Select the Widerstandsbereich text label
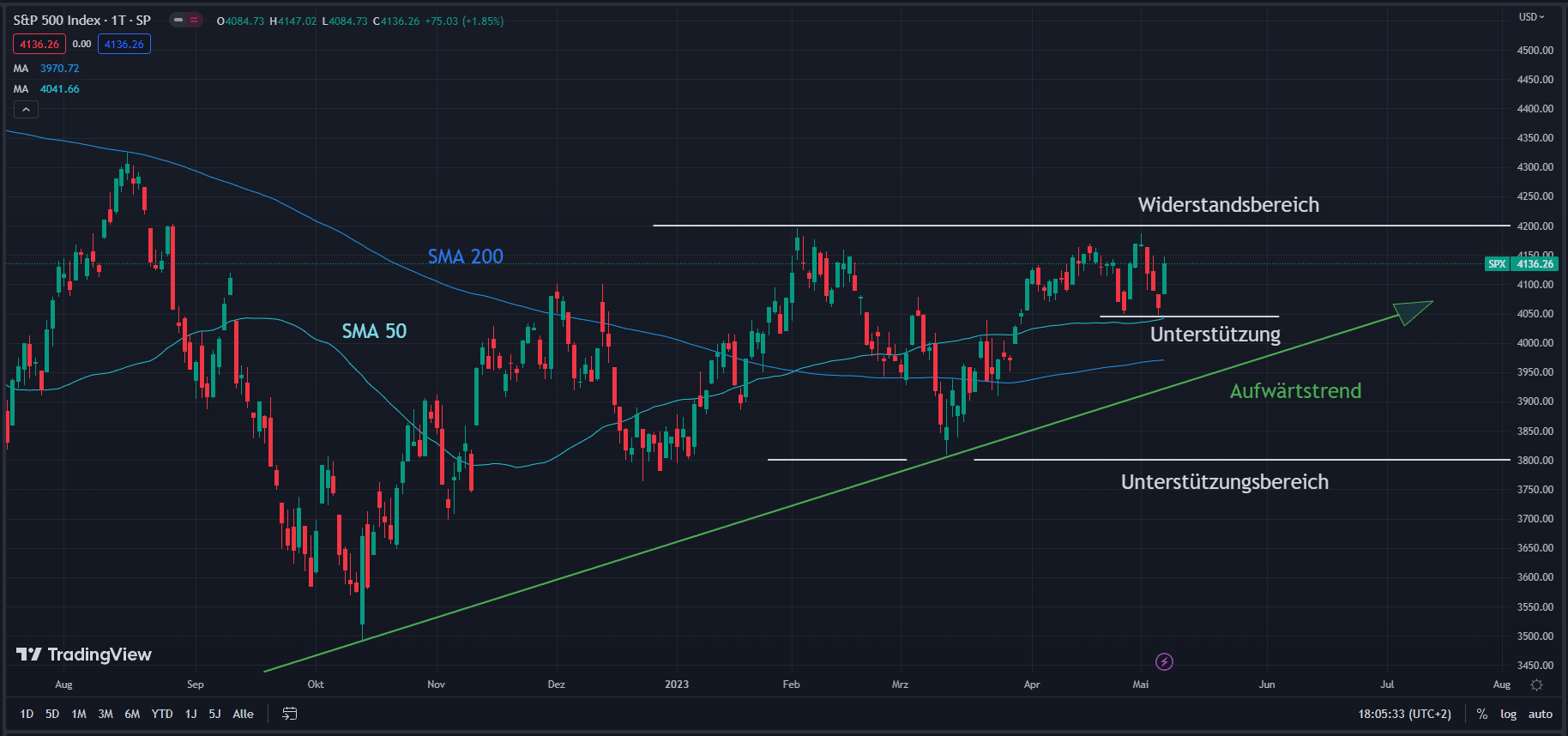The image size is (1568, 736). coord(1228,204)
